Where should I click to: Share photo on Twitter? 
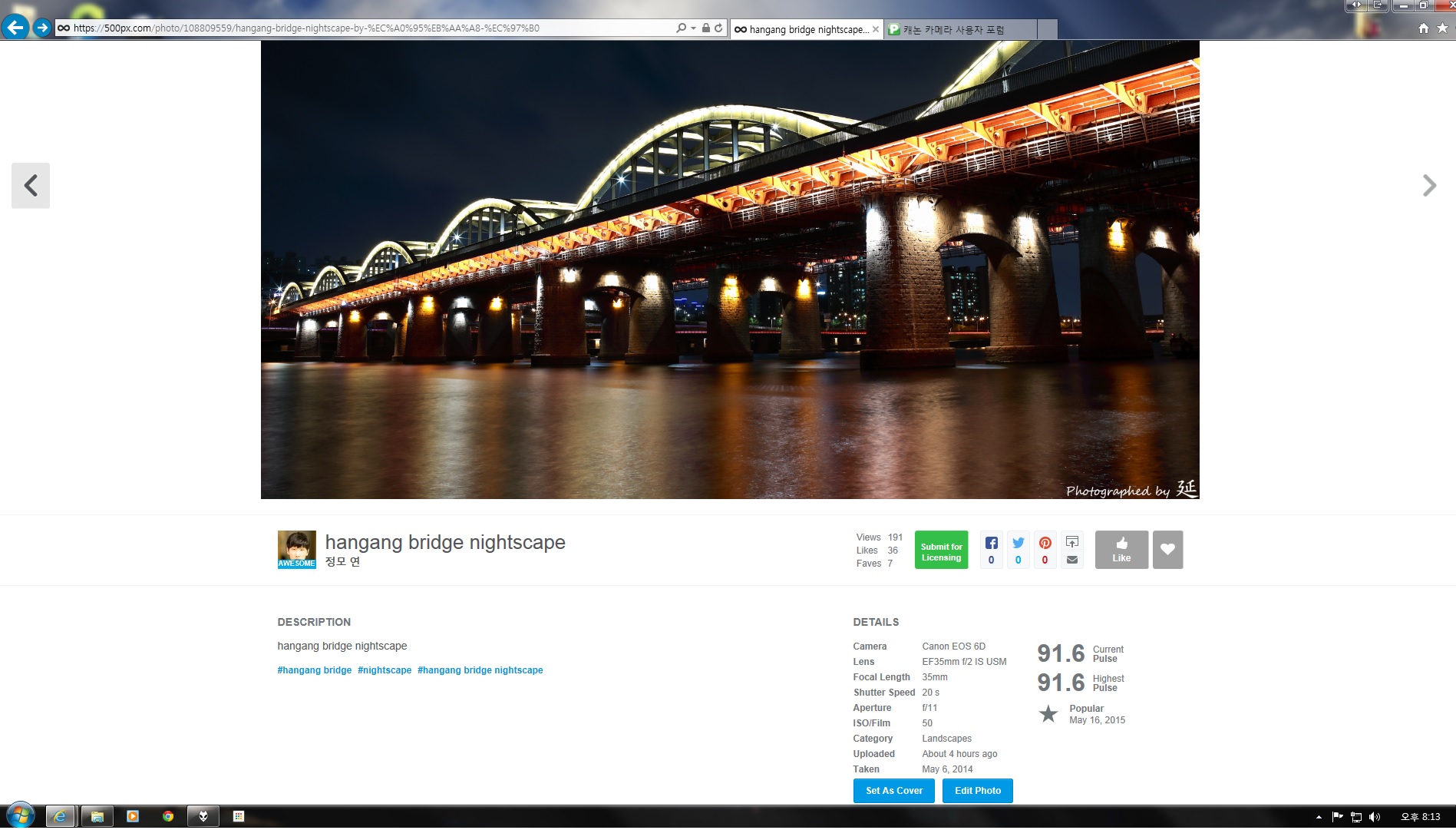coord(1018,543)
